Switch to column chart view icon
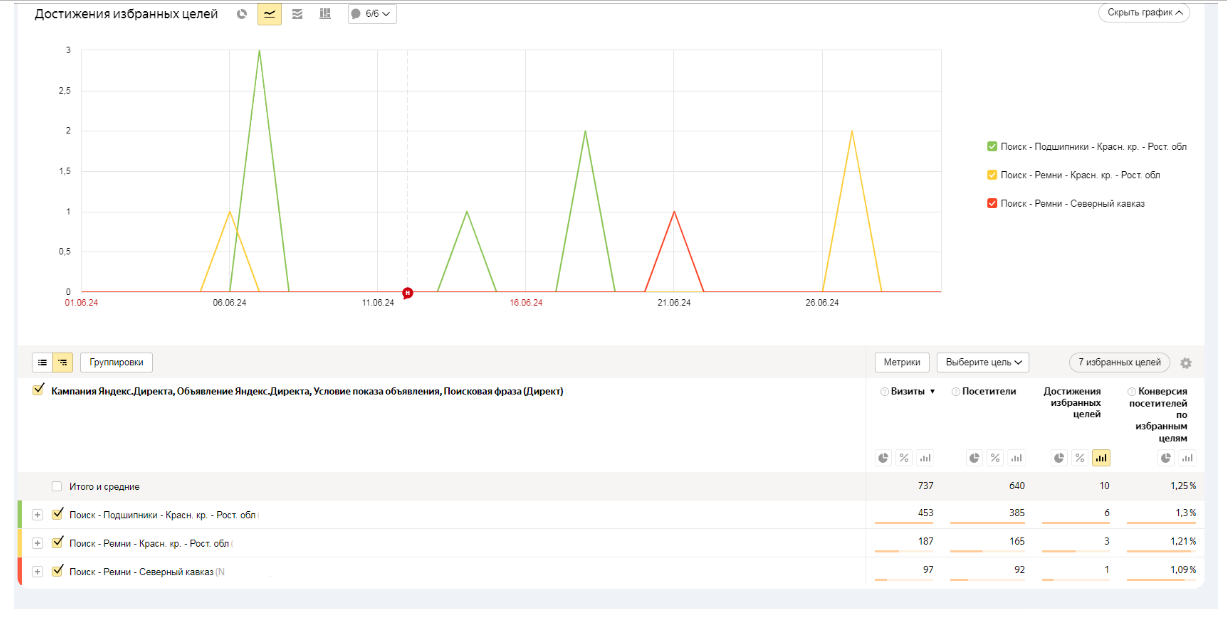1227x622 pixels. click(325, 14)
